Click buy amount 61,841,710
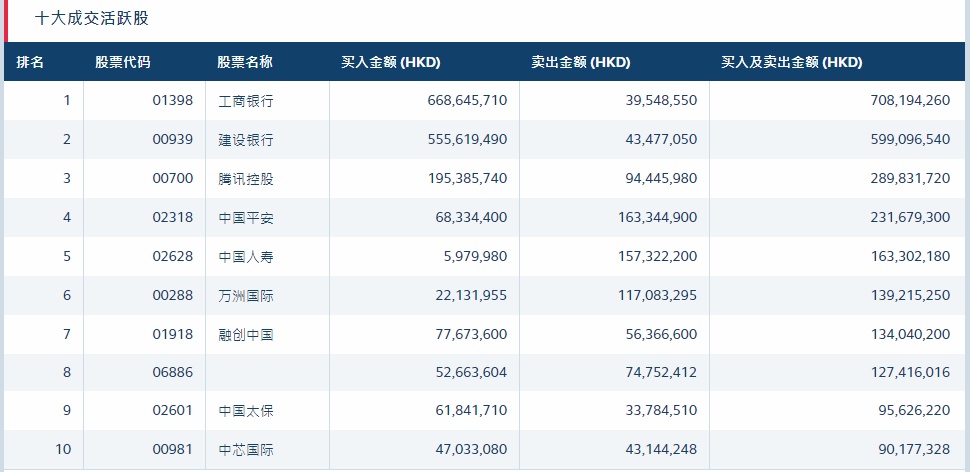This screenshot has height=472, width=970. (471, 410)
